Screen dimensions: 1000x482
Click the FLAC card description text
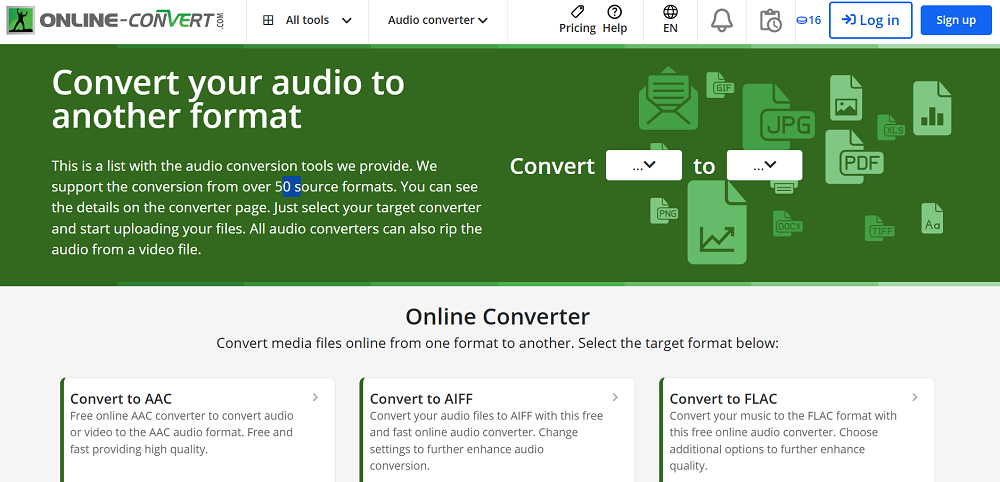[x=783, y=441]
